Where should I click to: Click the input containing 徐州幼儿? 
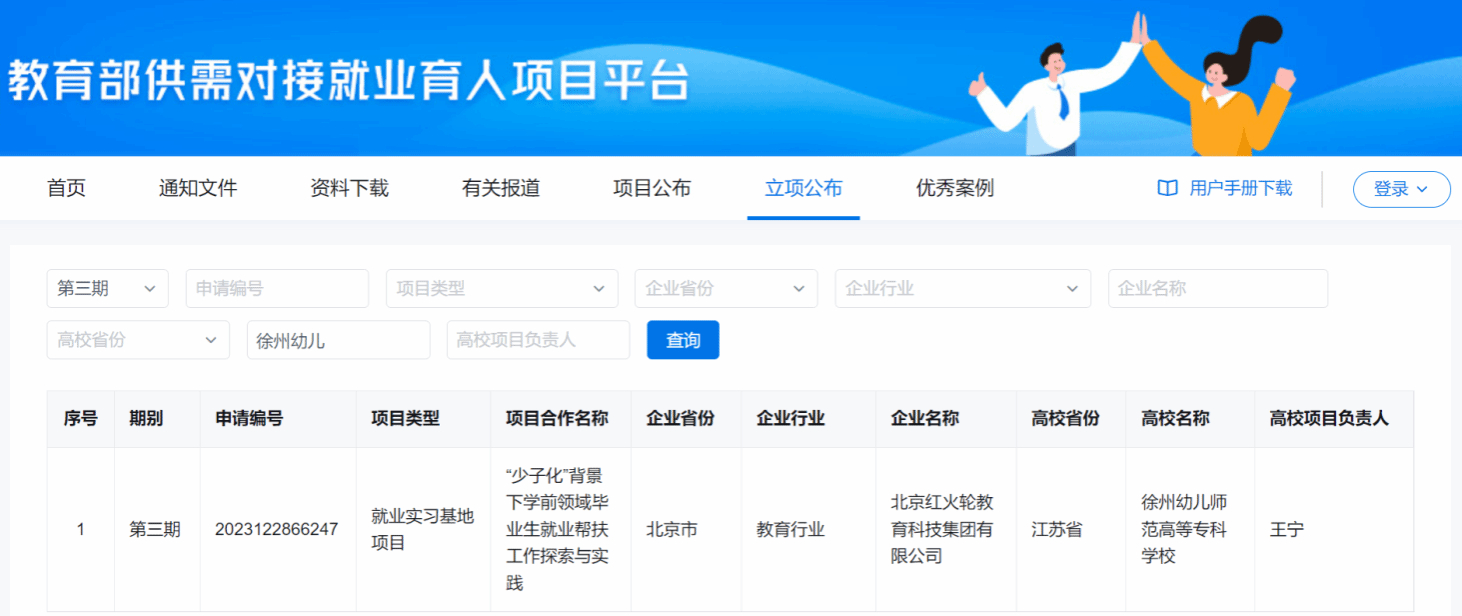point(338,340)
